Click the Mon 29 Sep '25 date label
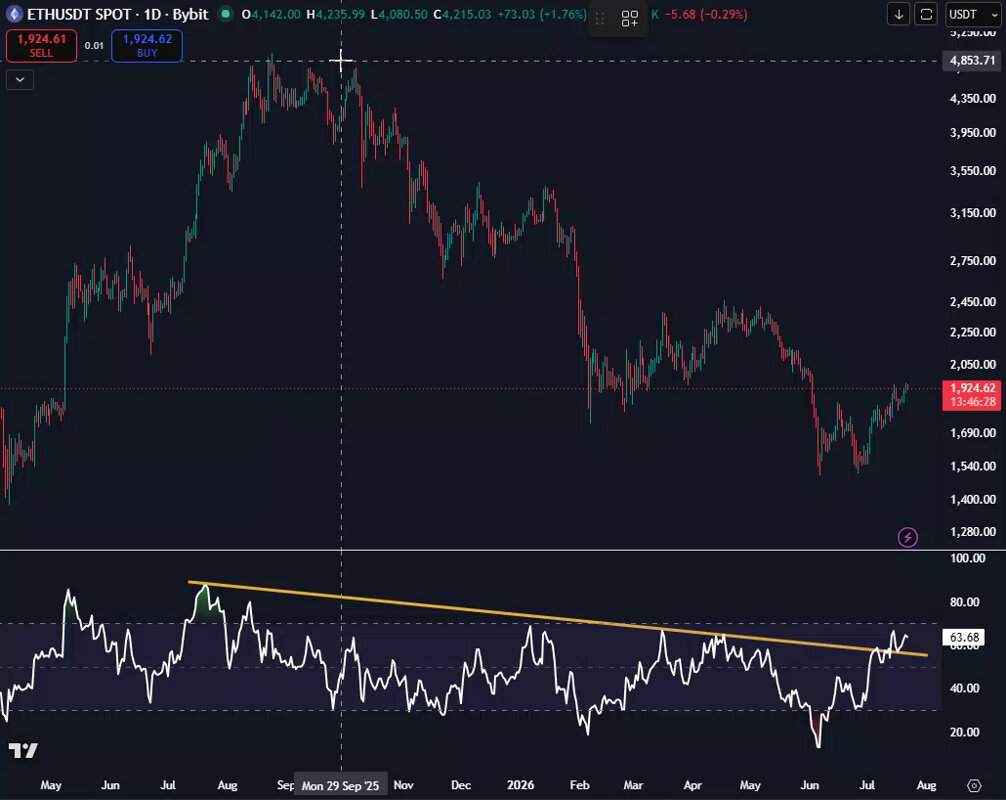The image size is (1006, 800). coord(340,785)
